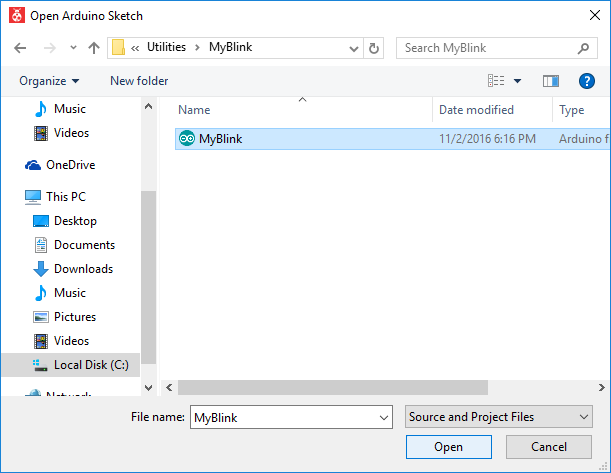Click the sidebar vertical scrollbar thumb
The width and height of the screenshot is (611, 473).
pyautogui.click(x=148, y=277)
